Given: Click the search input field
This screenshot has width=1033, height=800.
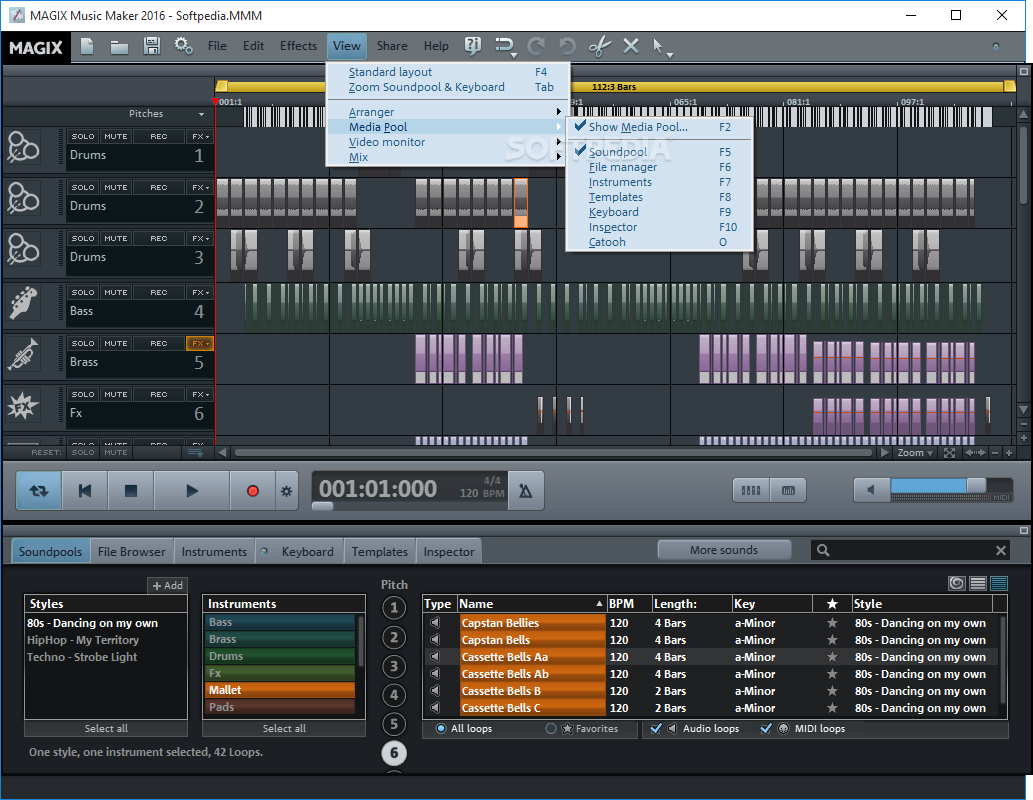Looking at the screenshot, I should tap(912, 550).
